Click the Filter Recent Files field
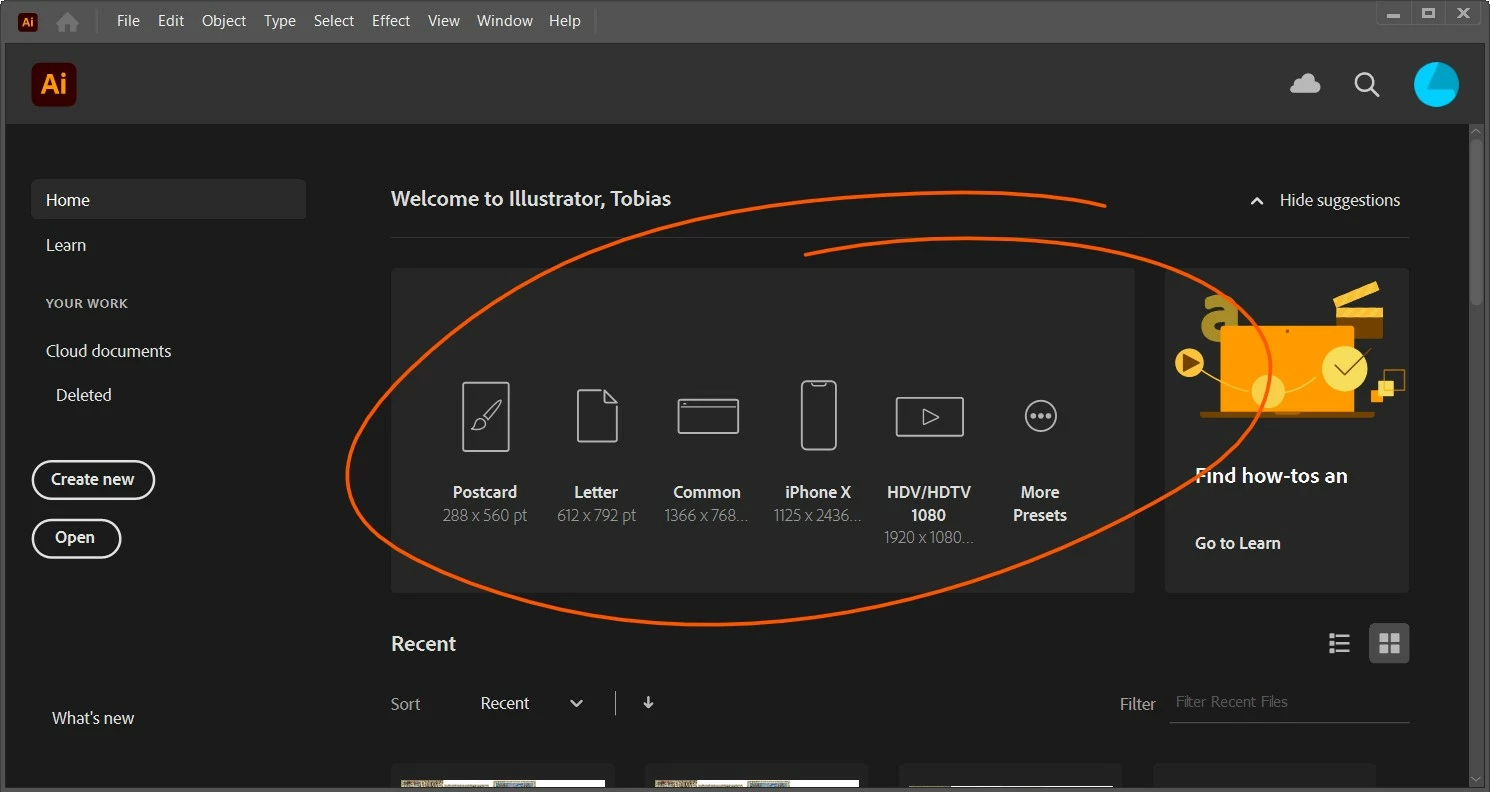The width and height of the screenshot is (1490, 792). [1289, 702]
